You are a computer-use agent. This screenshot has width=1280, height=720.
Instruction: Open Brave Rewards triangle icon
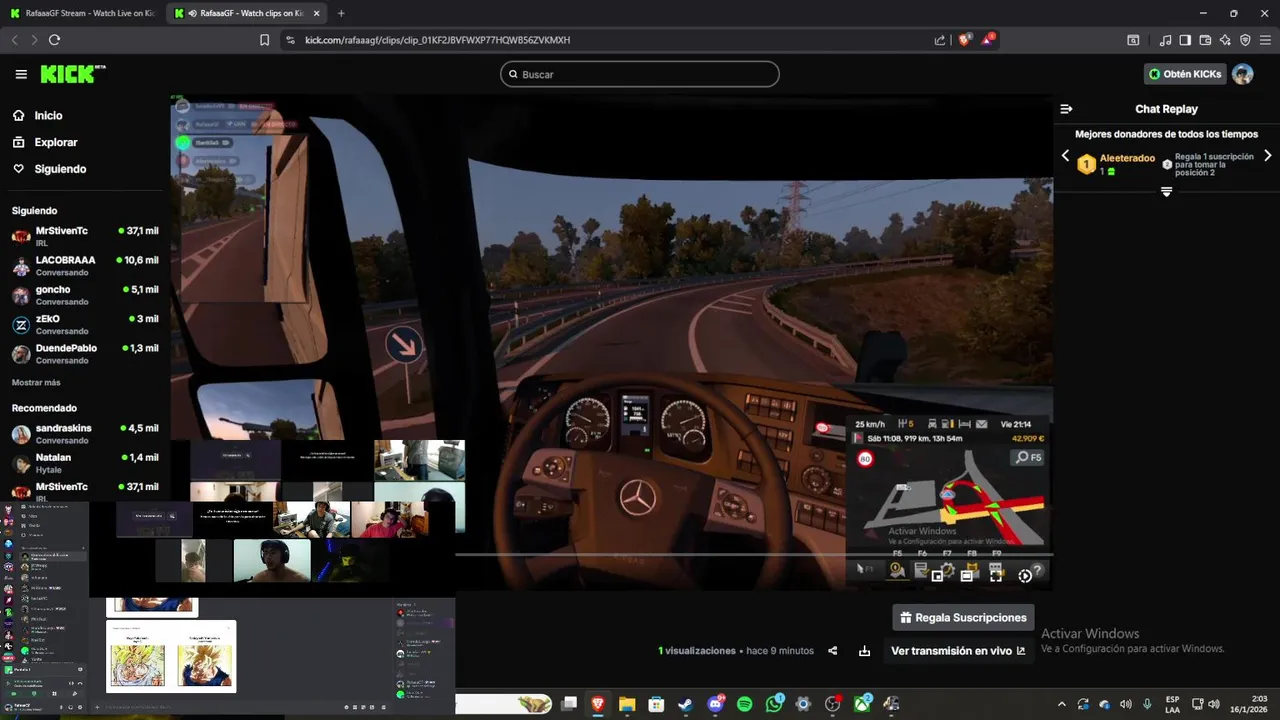988,40
